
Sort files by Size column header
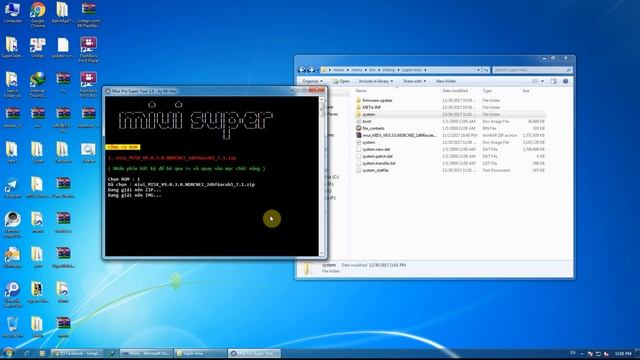pos(526,91)
